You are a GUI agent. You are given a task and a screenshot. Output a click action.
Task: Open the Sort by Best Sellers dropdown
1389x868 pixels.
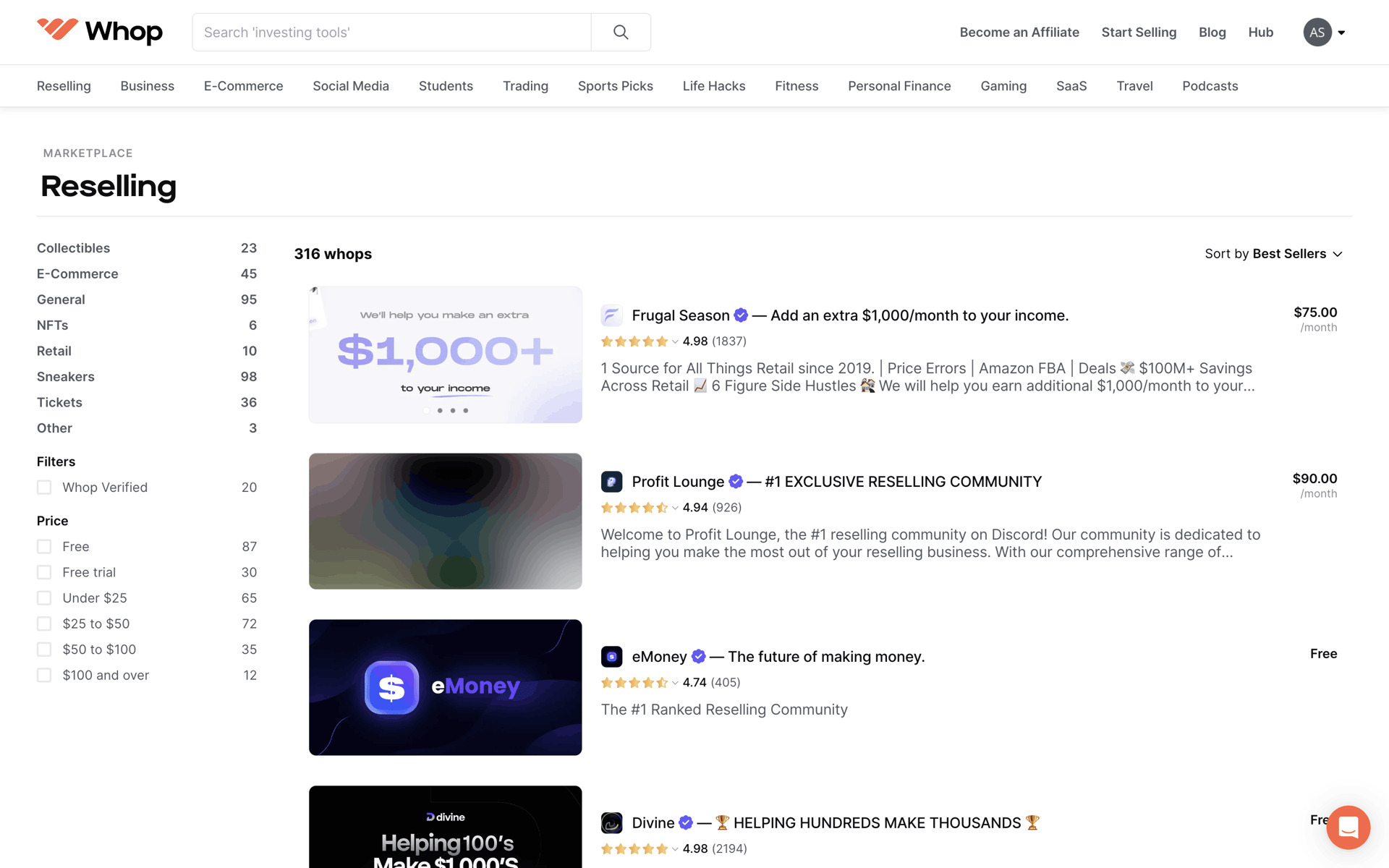(x=1273, y=254)
